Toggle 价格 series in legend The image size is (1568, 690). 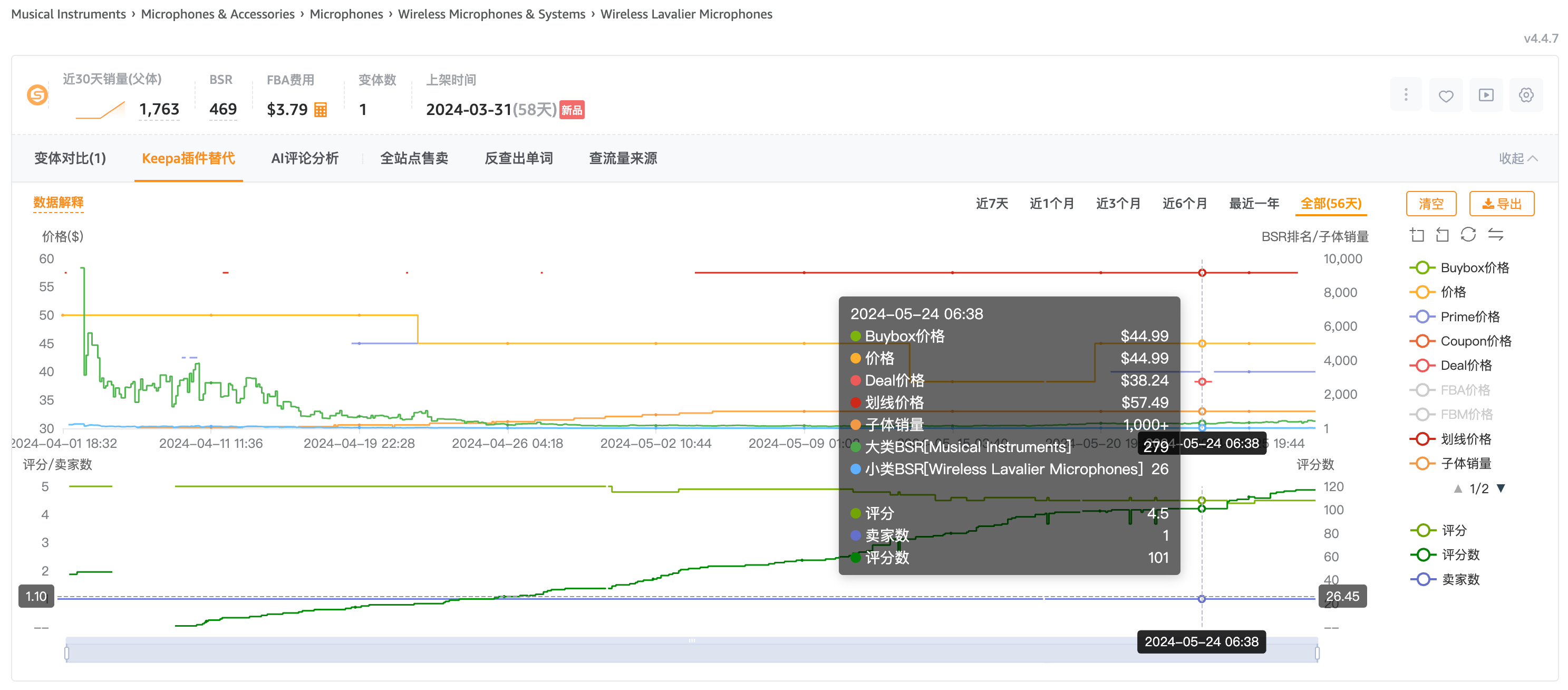tap(1438, 292)
